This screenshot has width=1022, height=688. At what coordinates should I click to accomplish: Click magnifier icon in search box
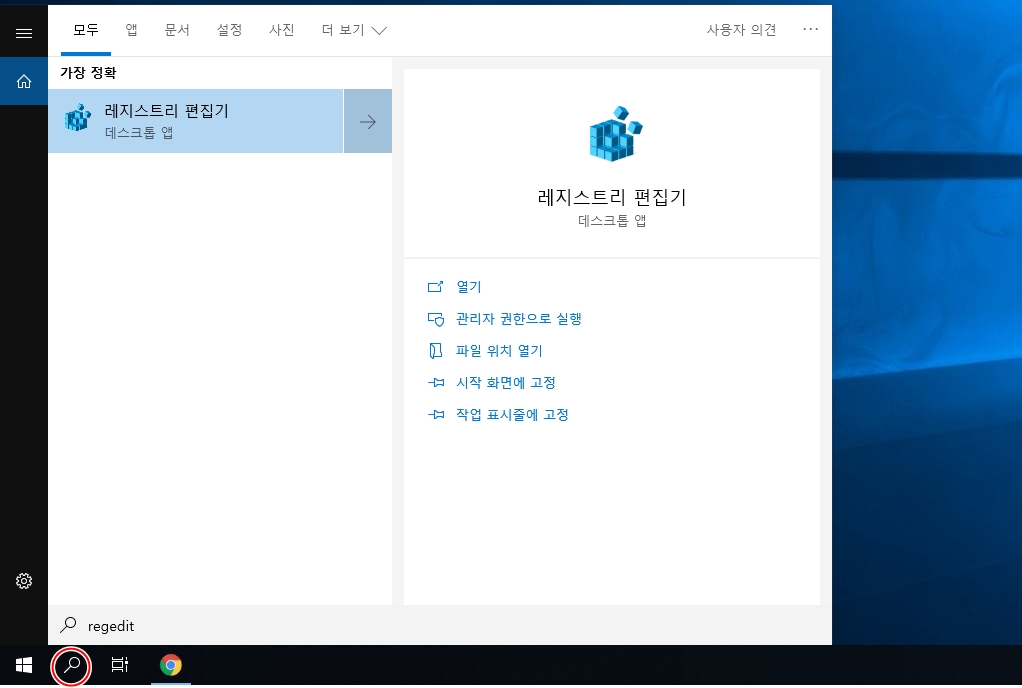point(68,625)
